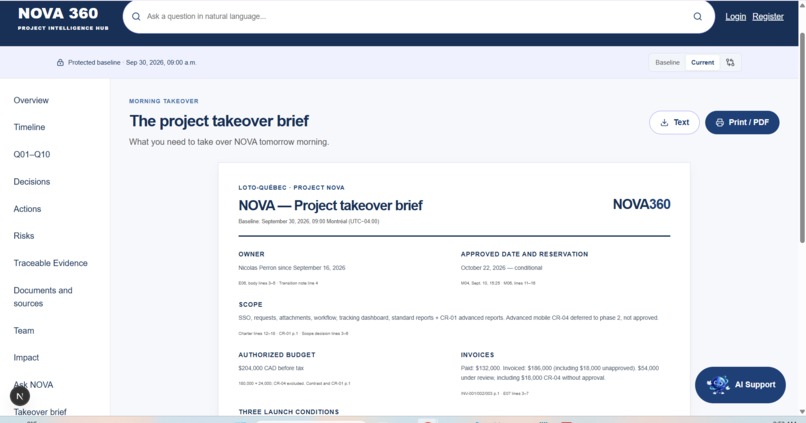Download the brief as Text
The image size is (806, 423).
[x=674, y=122]
